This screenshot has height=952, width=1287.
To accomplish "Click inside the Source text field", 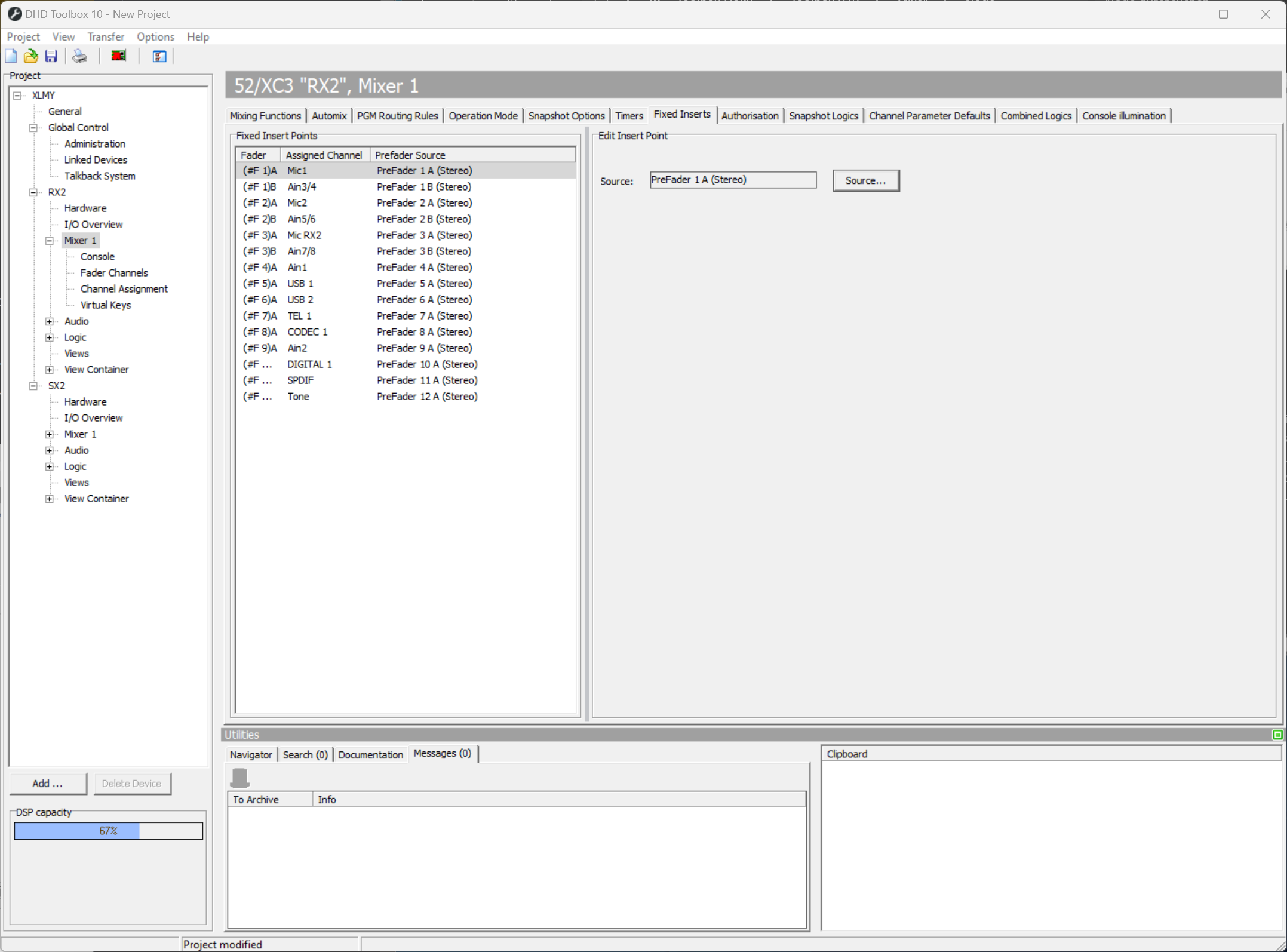I will click(x=732, y=179).
